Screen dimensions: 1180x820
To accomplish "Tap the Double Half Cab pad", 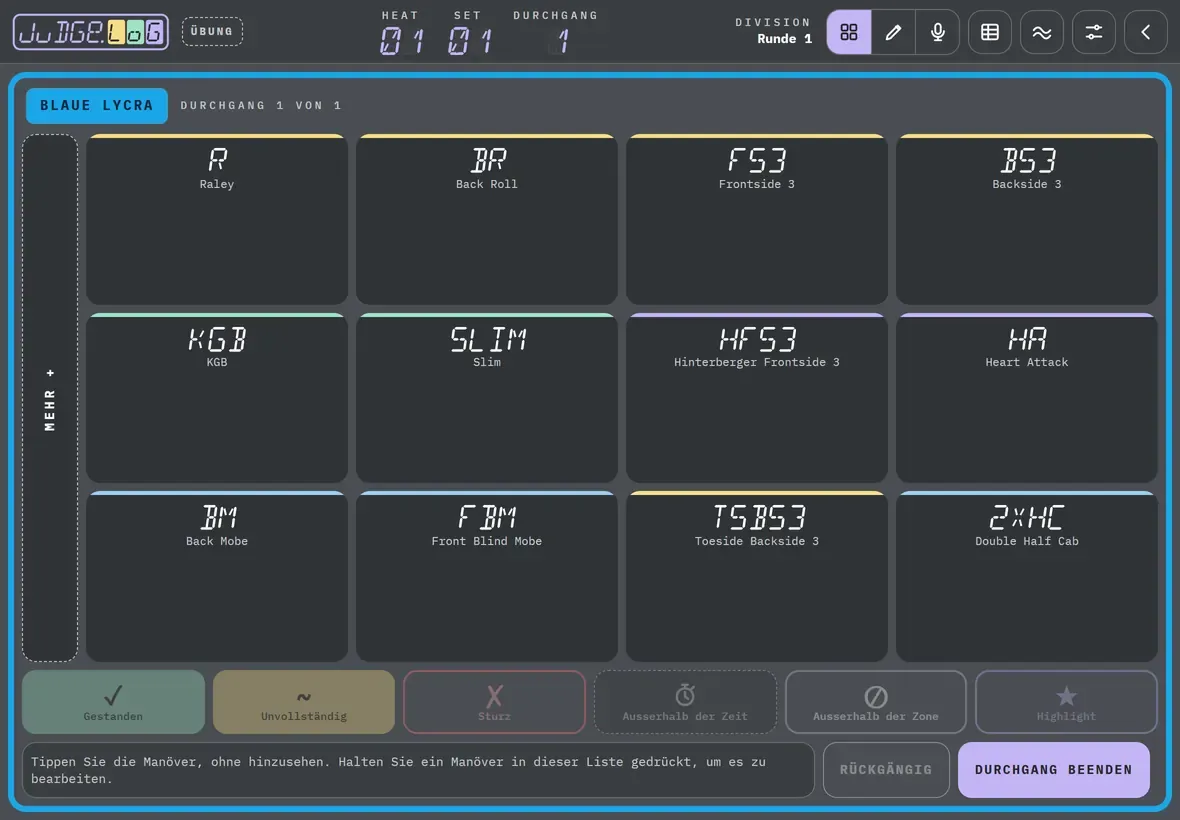I will (x=1026, y=577).
